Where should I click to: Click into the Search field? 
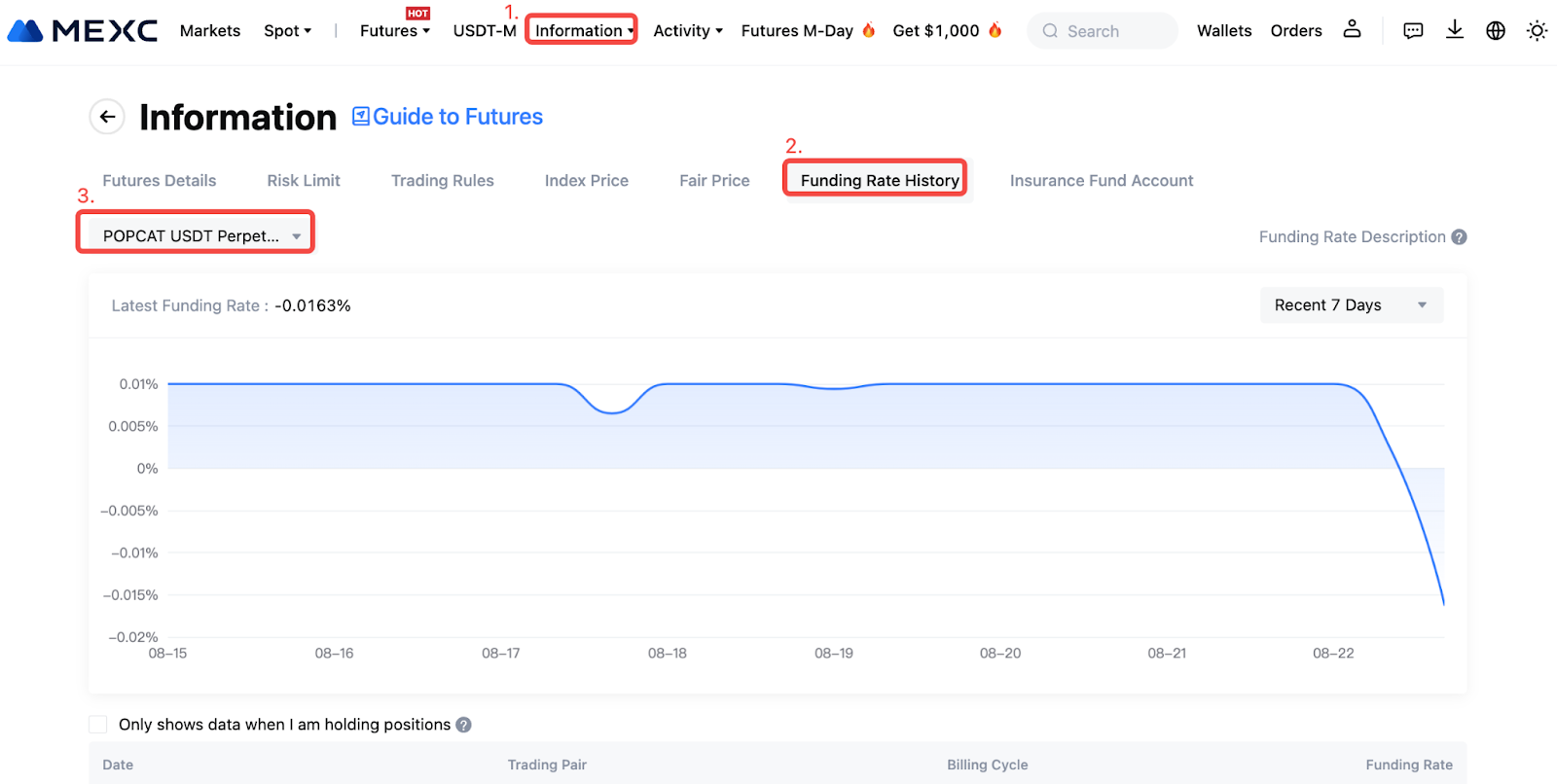[1103, 31]
